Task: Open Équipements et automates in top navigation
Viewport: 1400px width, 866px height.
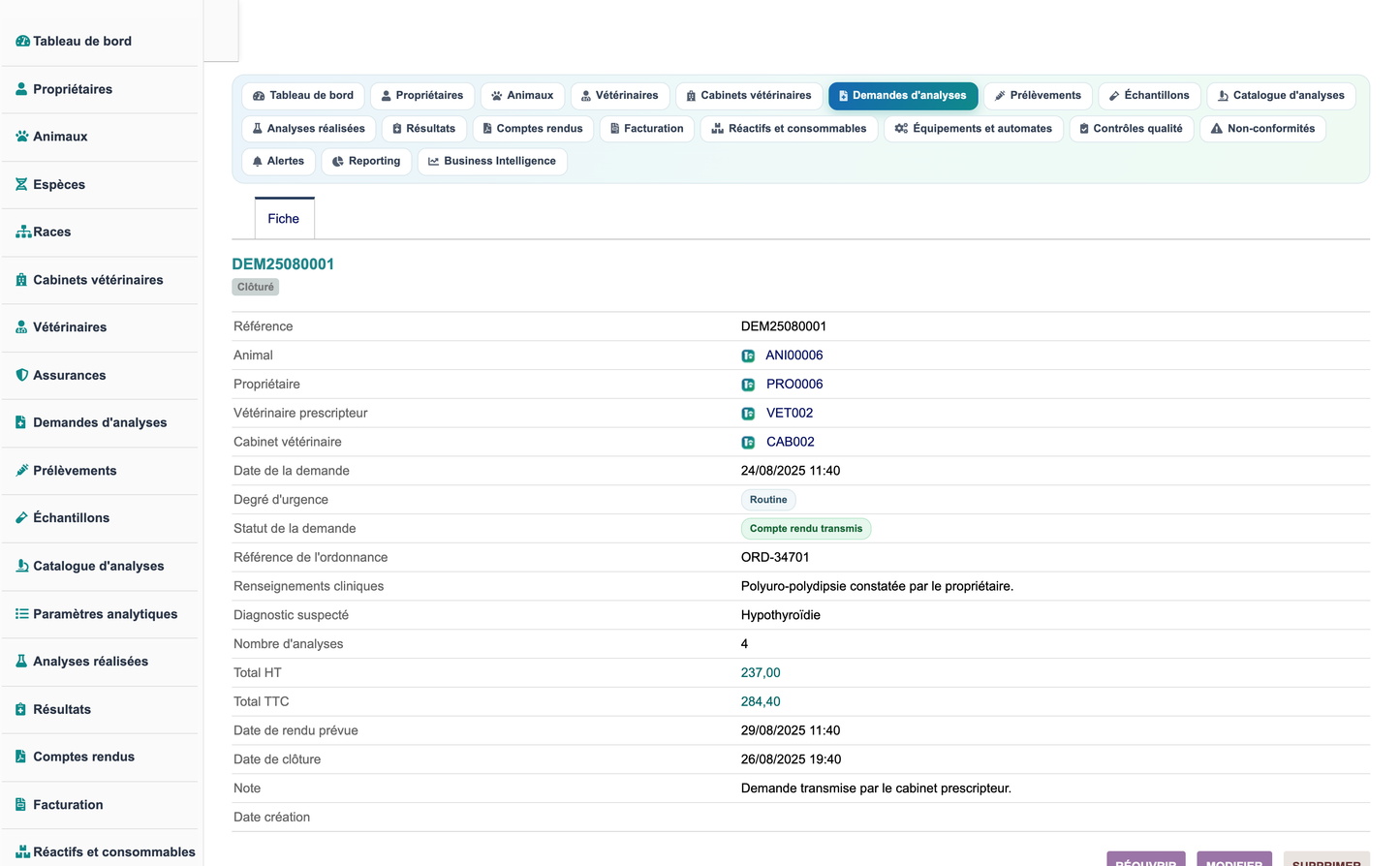Action: (974, 129)
